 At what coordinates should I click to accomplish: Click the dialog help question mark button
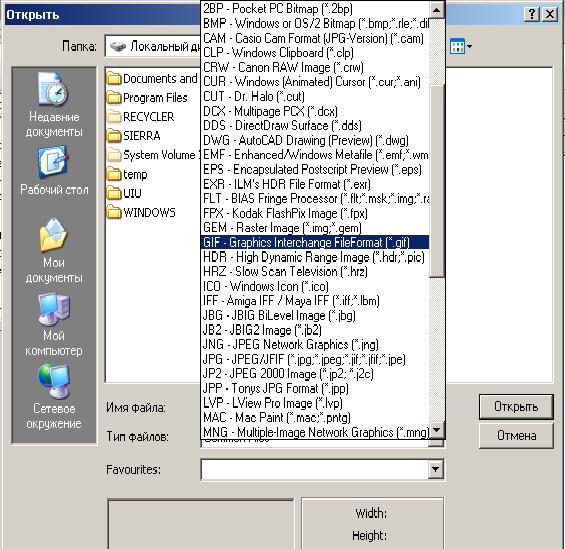(532, 14)
